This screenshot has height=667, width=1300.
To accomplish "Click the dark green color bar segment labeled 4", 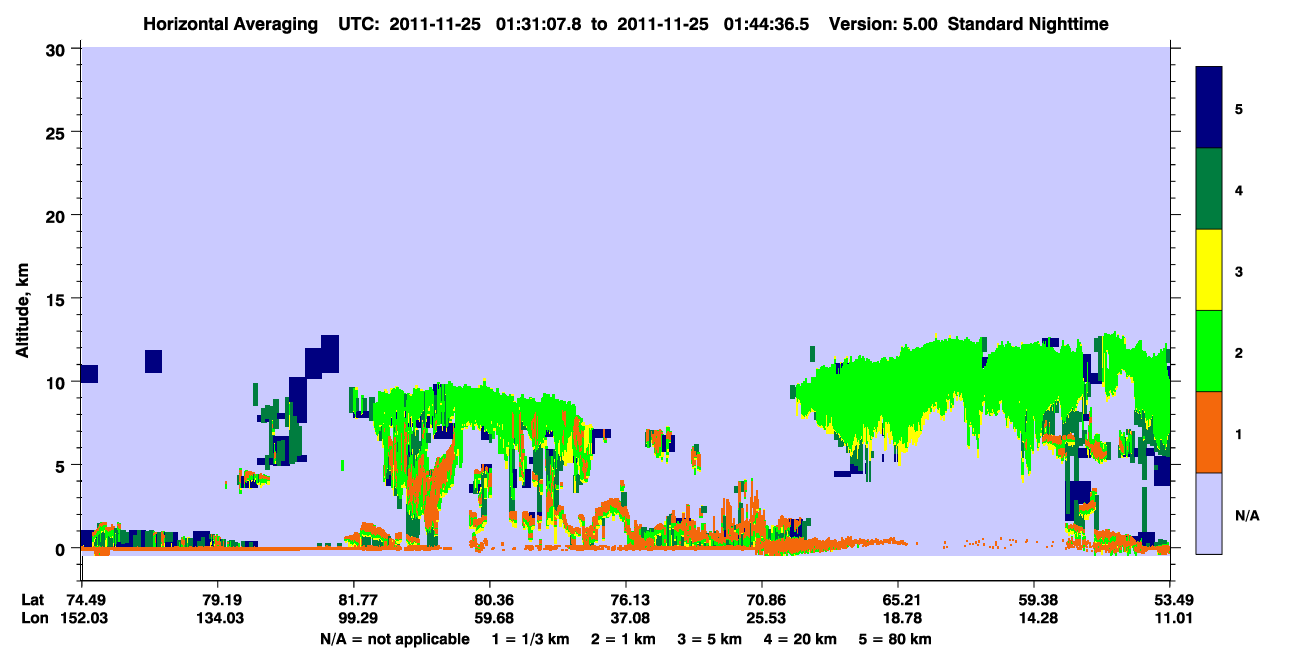I will 1209,189.
